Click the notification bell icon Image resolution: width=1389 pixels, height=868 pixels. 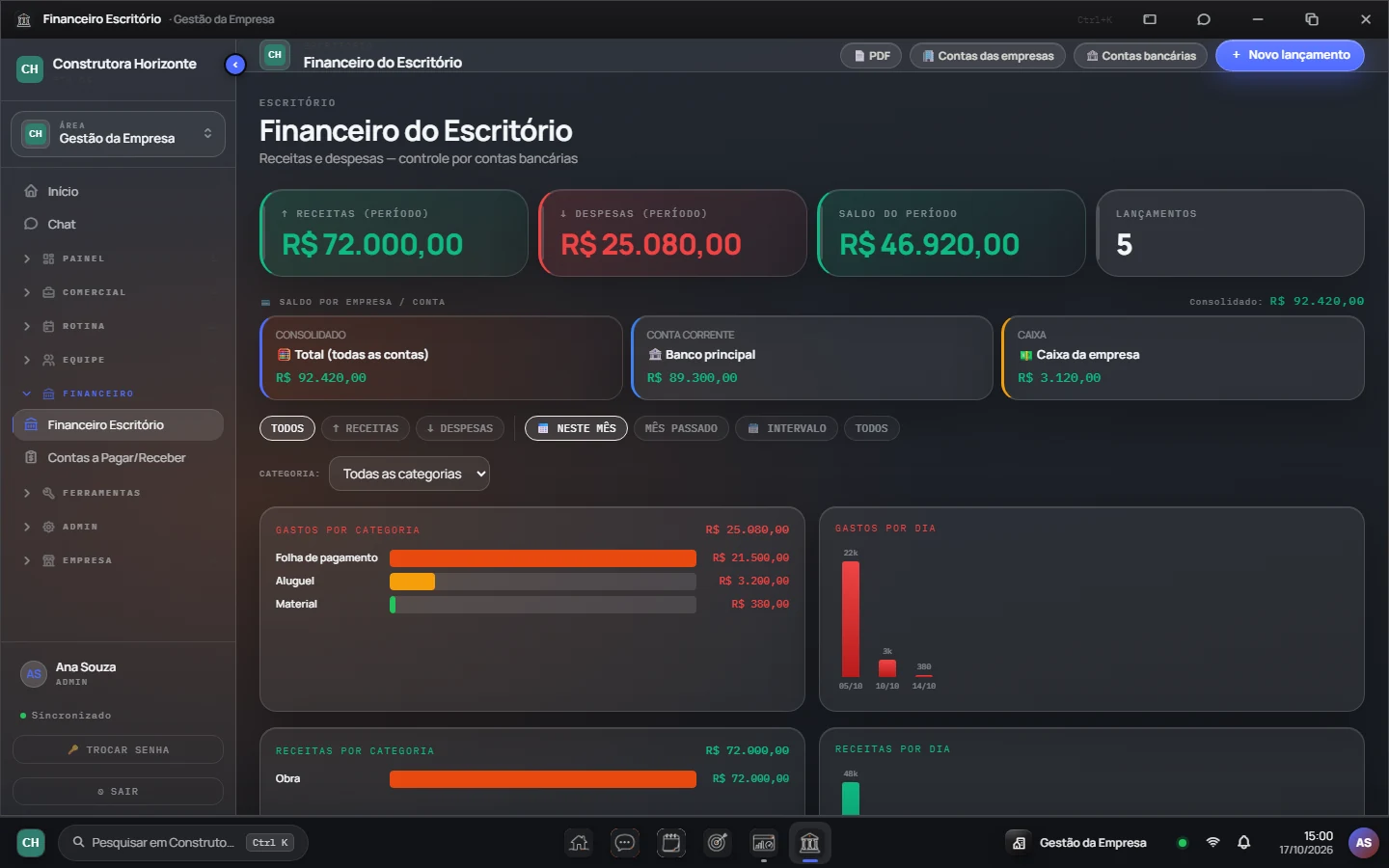[x=1244, y=843]
